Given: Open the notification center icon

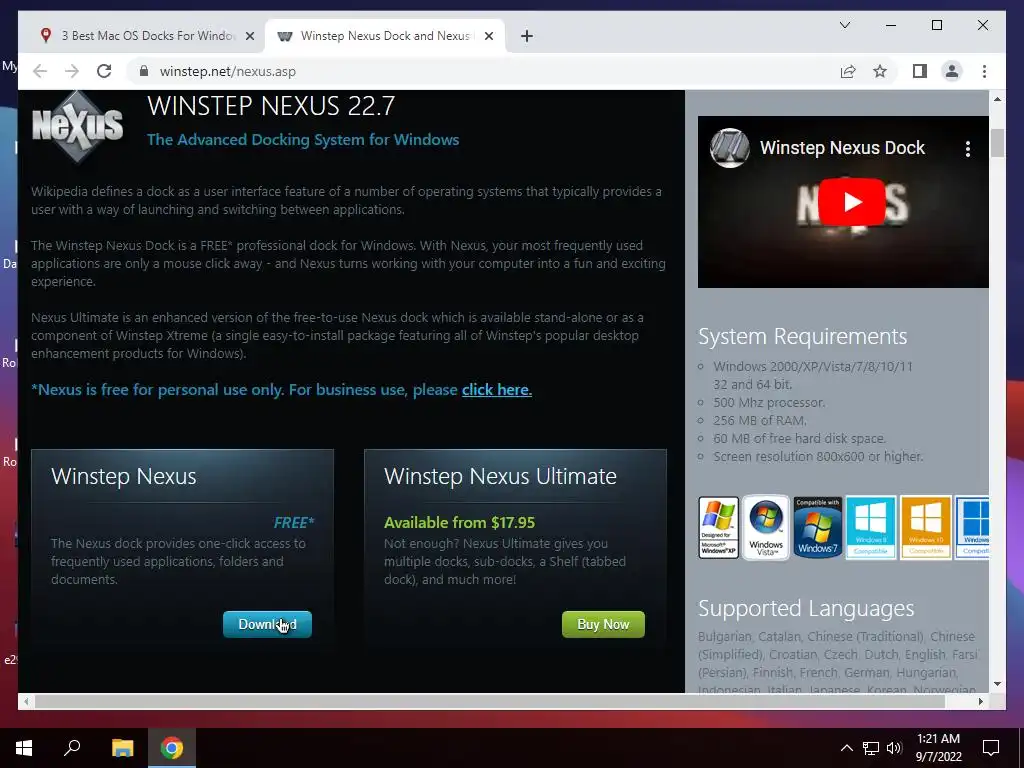Looking at the screenshot, I should pos(991,748).
